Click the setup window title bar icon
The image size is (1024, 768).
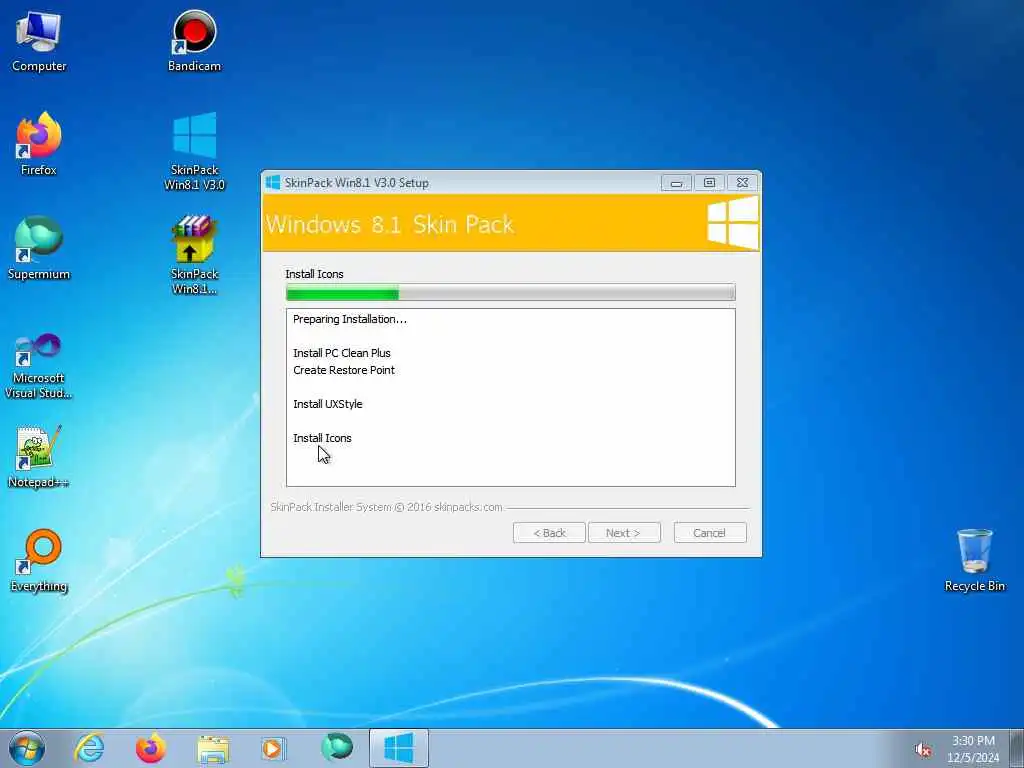tap(273, 183)
